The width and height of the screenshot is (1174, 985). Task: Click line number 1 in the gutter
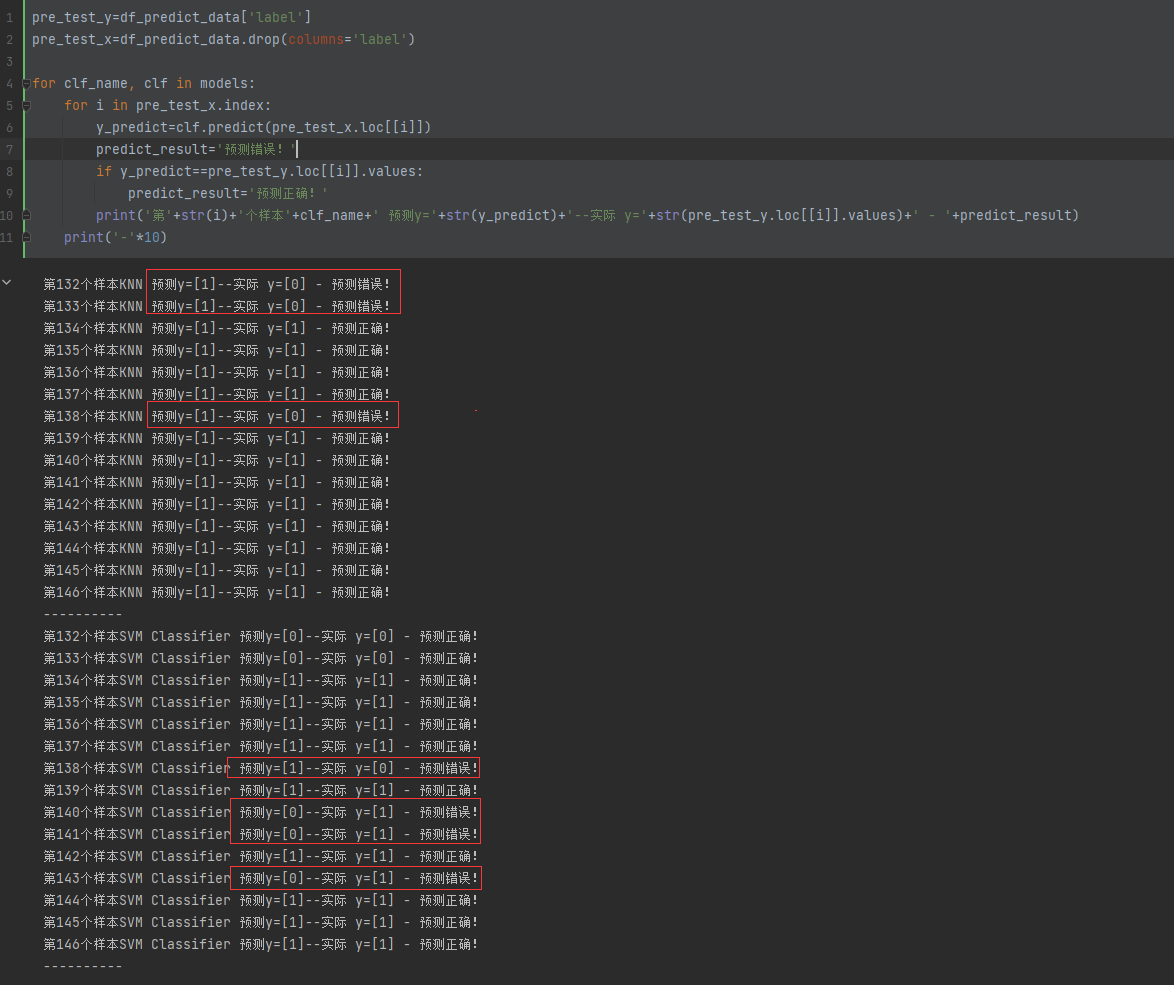click(9, 18)
